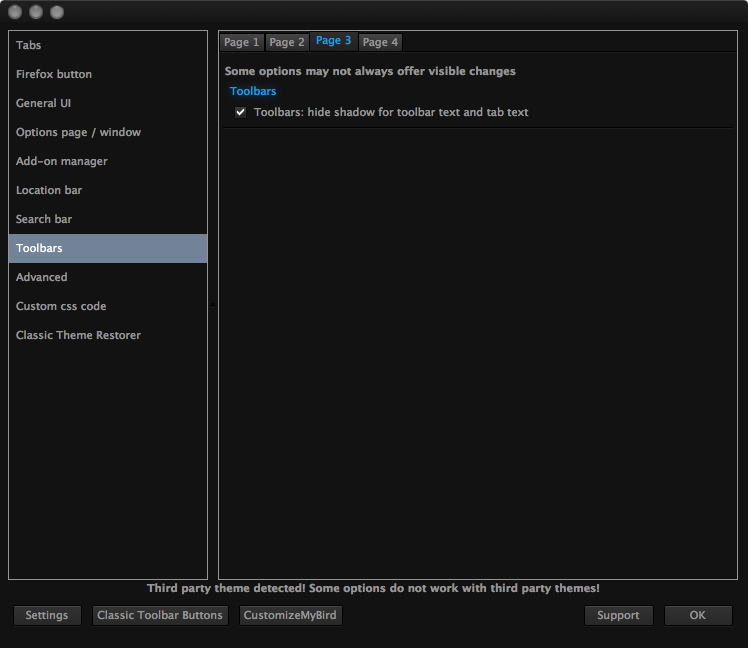The image size is (748, 648).
Task: Open General UI settings
Action: [x=108, y=104]
